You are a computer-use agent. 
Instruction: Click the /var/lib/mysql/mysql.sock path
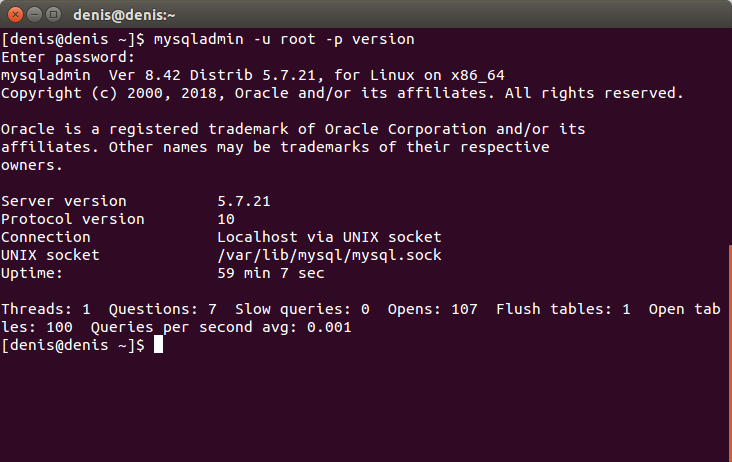pyautogui.click(x=329, y=255)
